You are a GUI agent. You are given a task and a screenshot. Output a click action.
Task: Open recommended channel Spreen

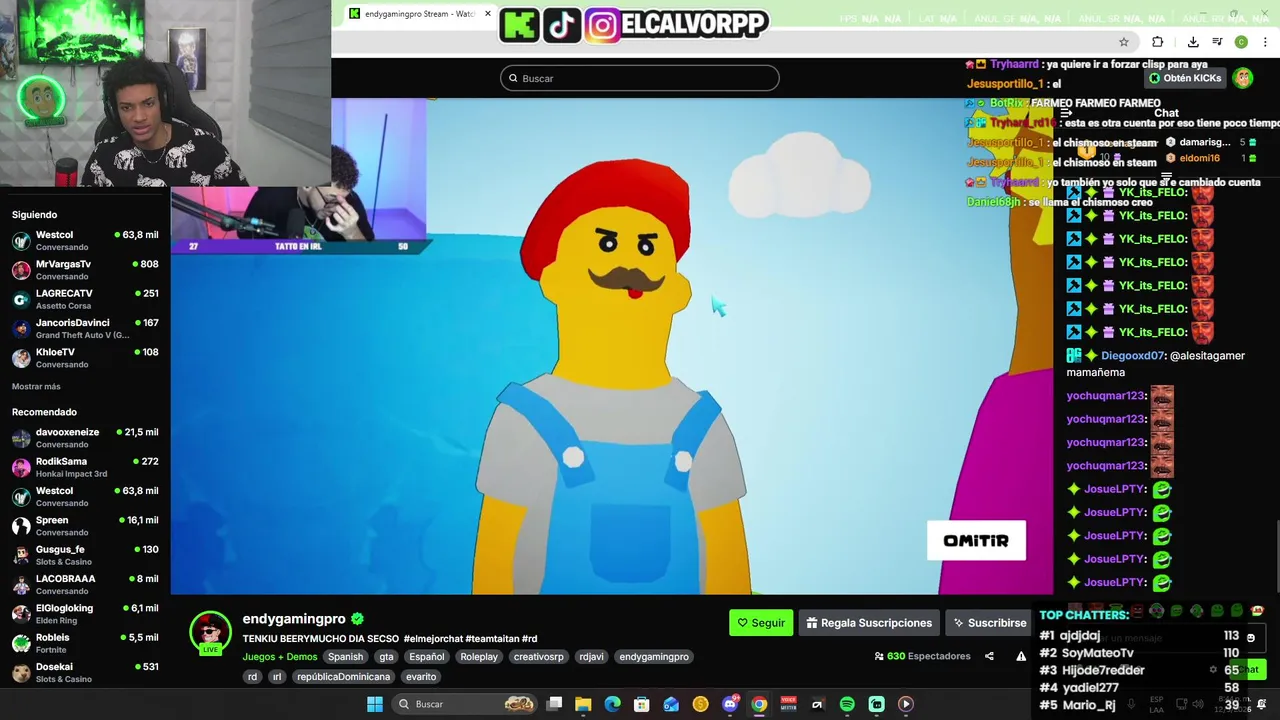pos(85,526)
